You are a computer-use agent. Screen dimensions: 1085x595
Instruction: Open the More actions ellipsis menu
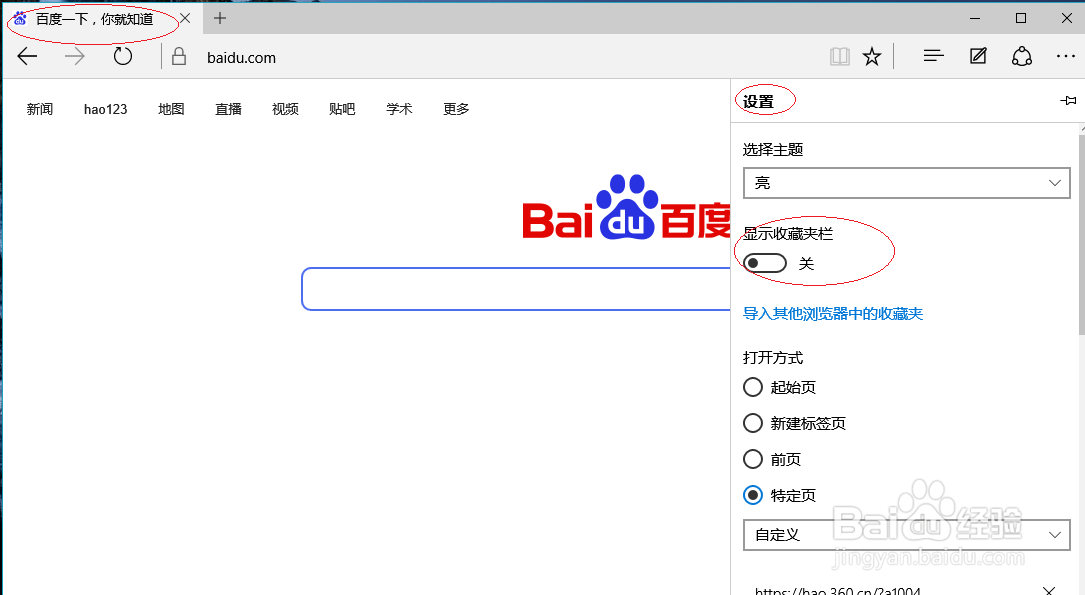pos(1066,56)
